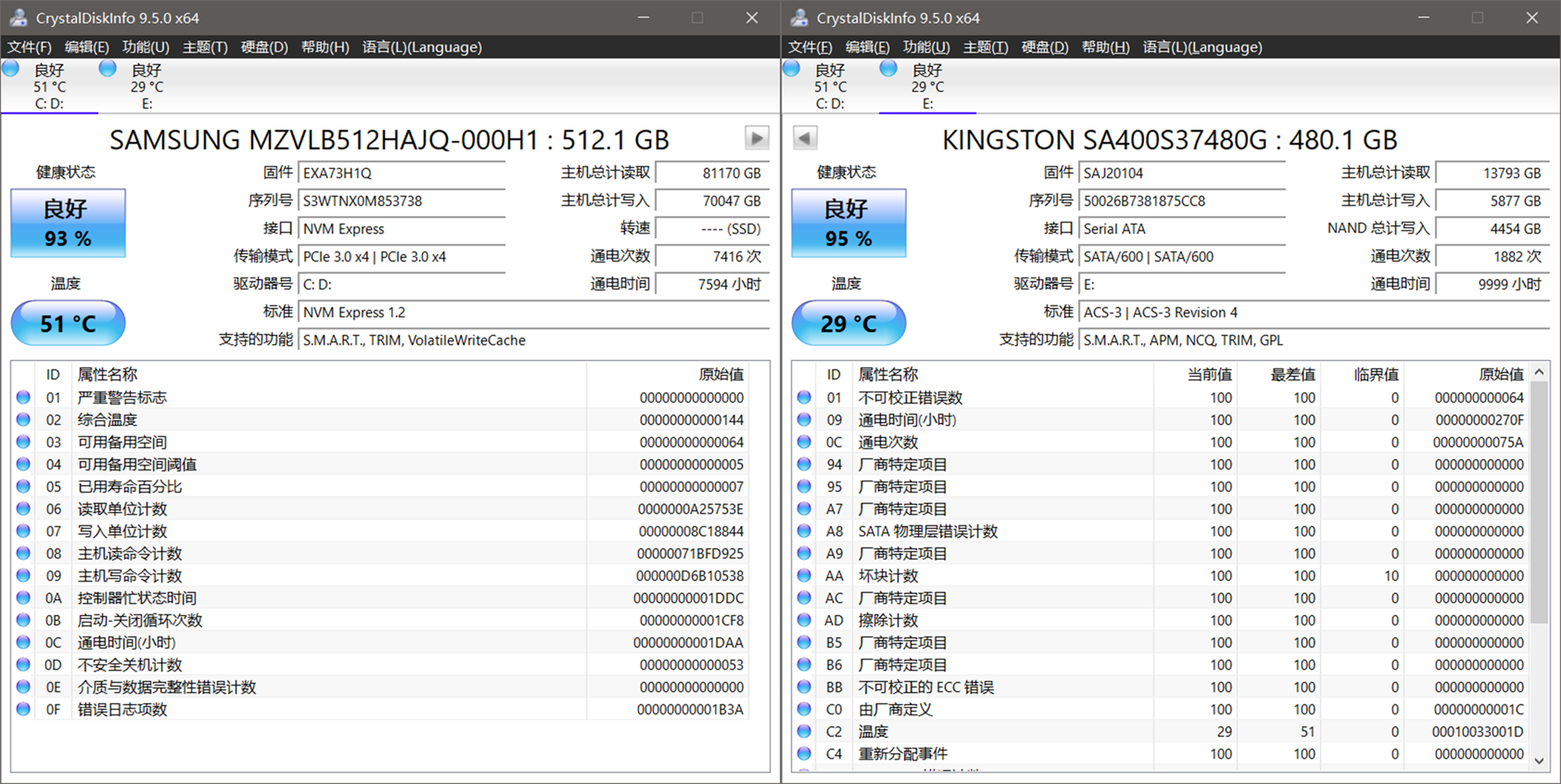1561x784 pixels.
Task: Select row C0 由厂商定义
Action: [1161, 709]
